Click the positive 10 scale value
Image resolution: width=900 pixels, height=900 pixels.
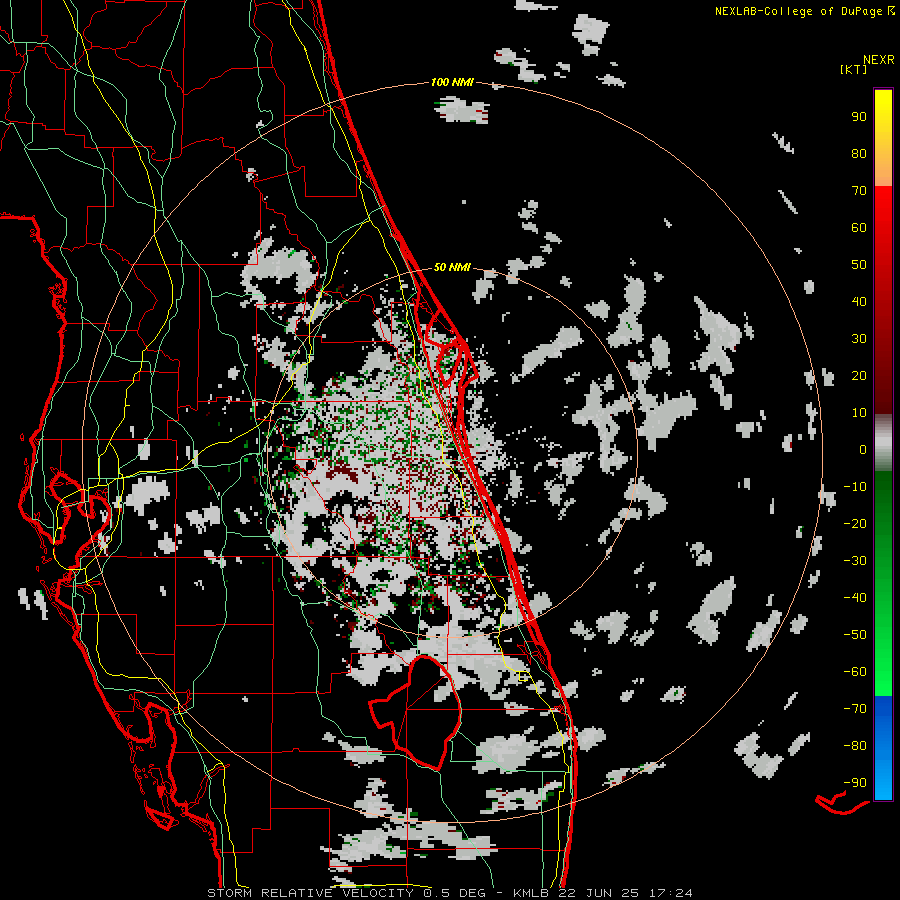pos(859,413)
